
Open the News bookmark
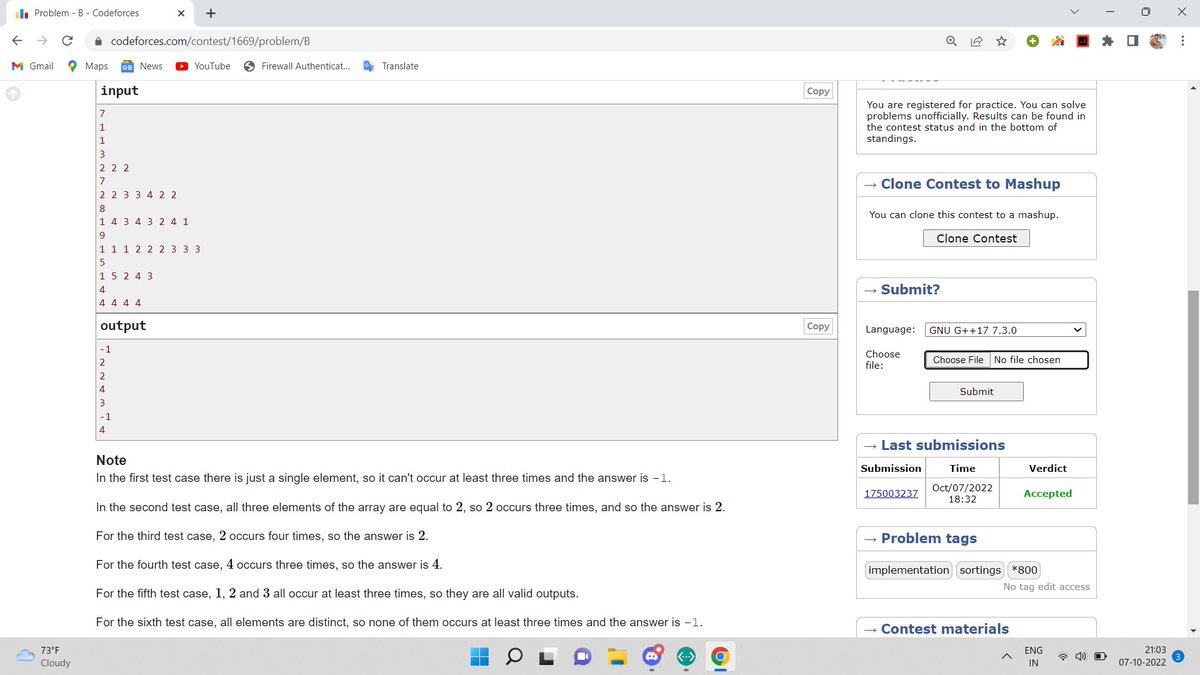coord(141,66)
